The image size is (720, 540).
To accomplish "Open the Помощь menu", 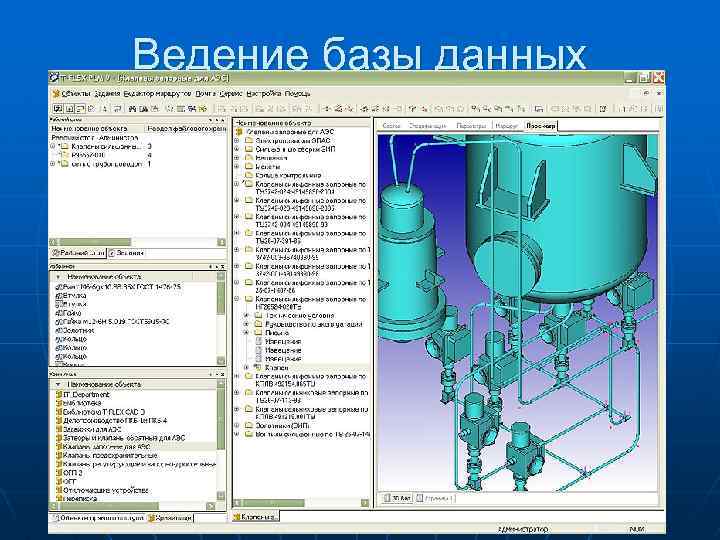I will click(x=297, y=94).
